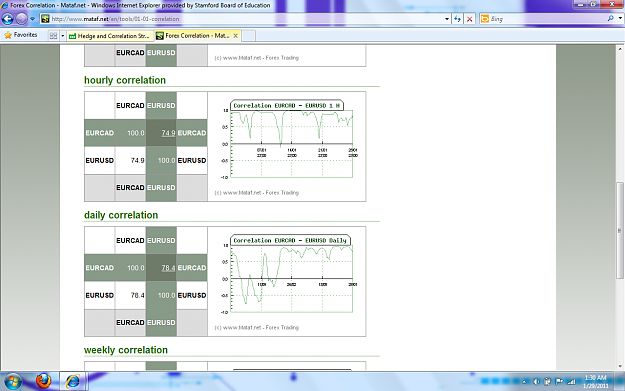Open the taskbar clock showing 1:30 AM
The image size is (625, 391).
tap(596, 382)
